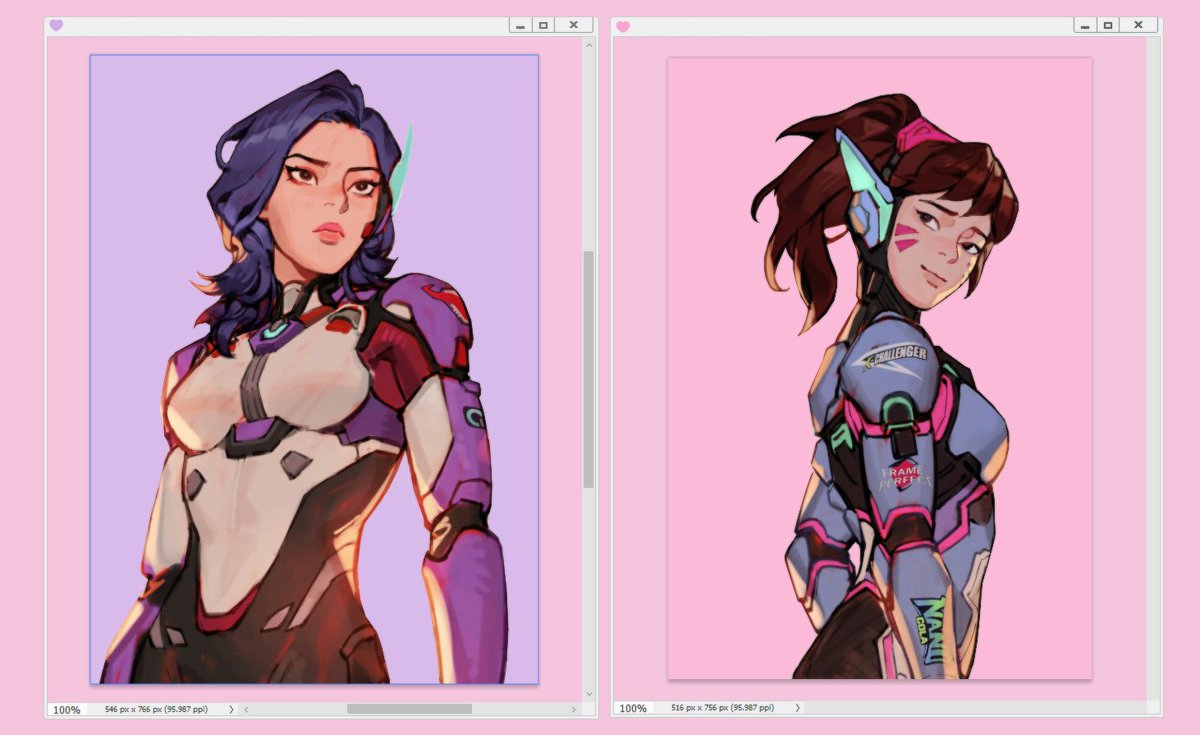Minimize the right D.Va artwork window
This screenshot has width=1200, height=735.
coord(1085,25)
